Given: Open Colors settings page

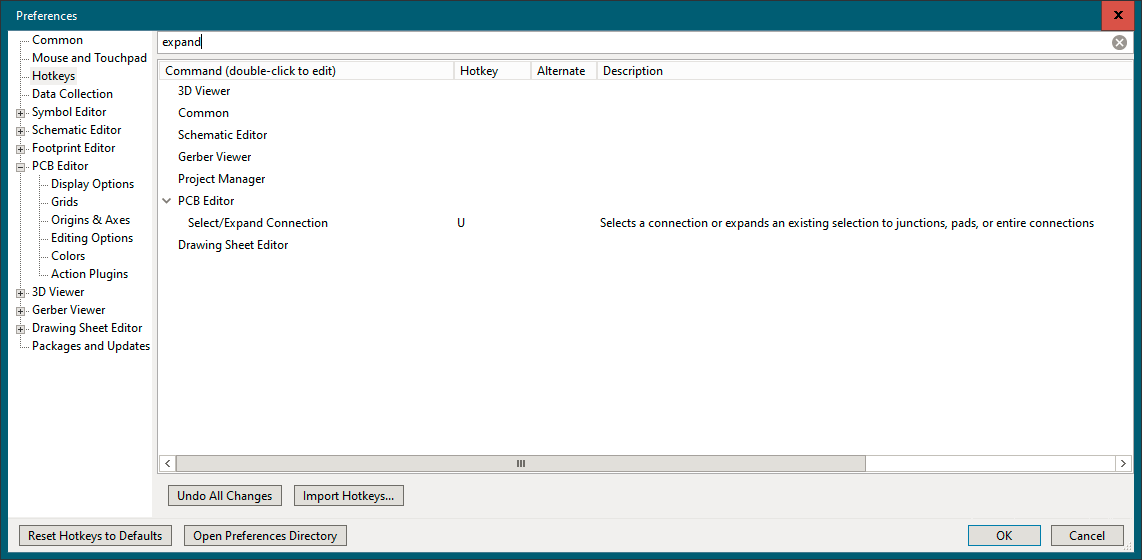Looking at the screenshot, I should click(68, 256).
